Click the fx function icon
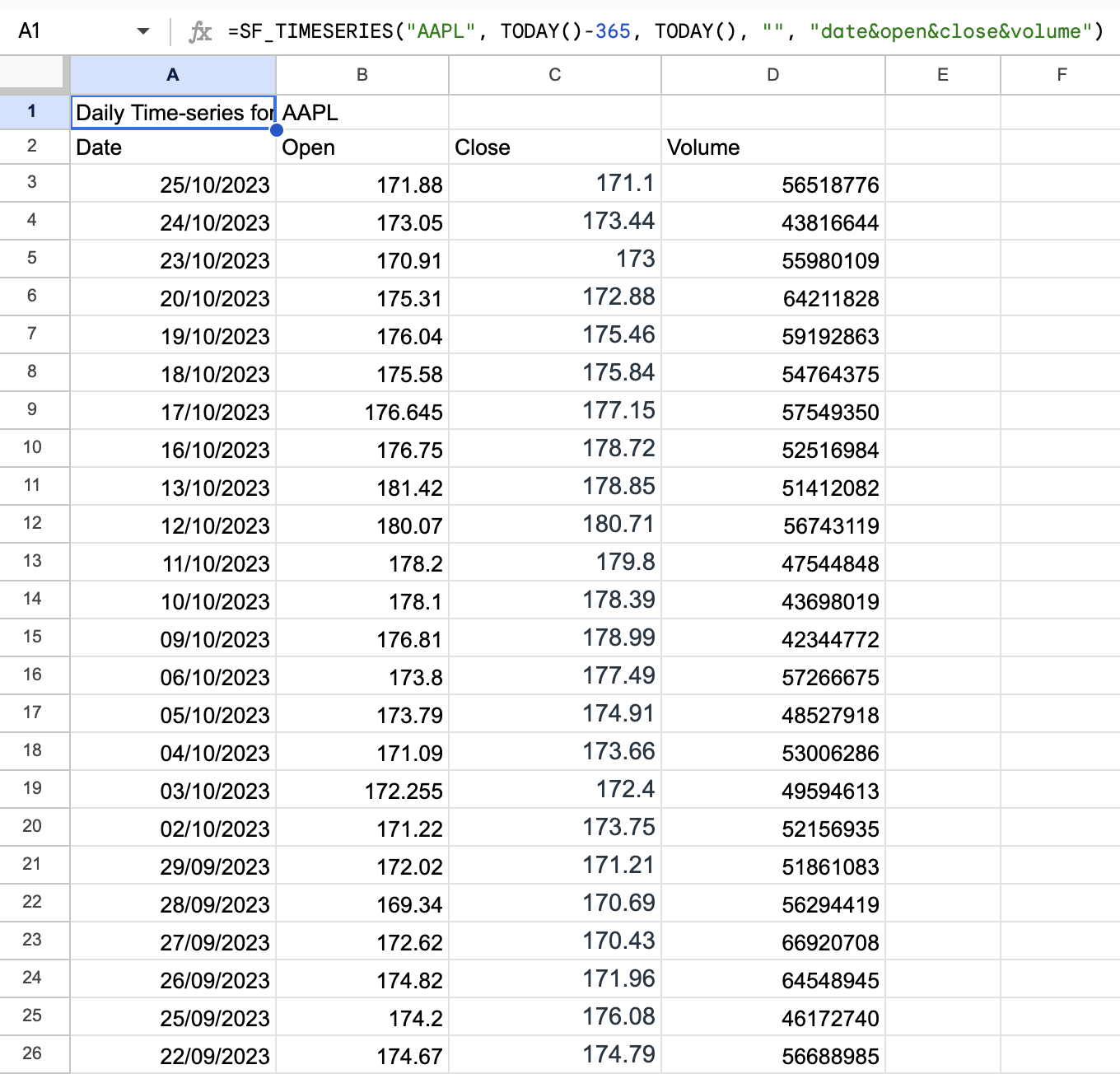This screenshot has width=1120, height=1074. (x=200, y=32)
